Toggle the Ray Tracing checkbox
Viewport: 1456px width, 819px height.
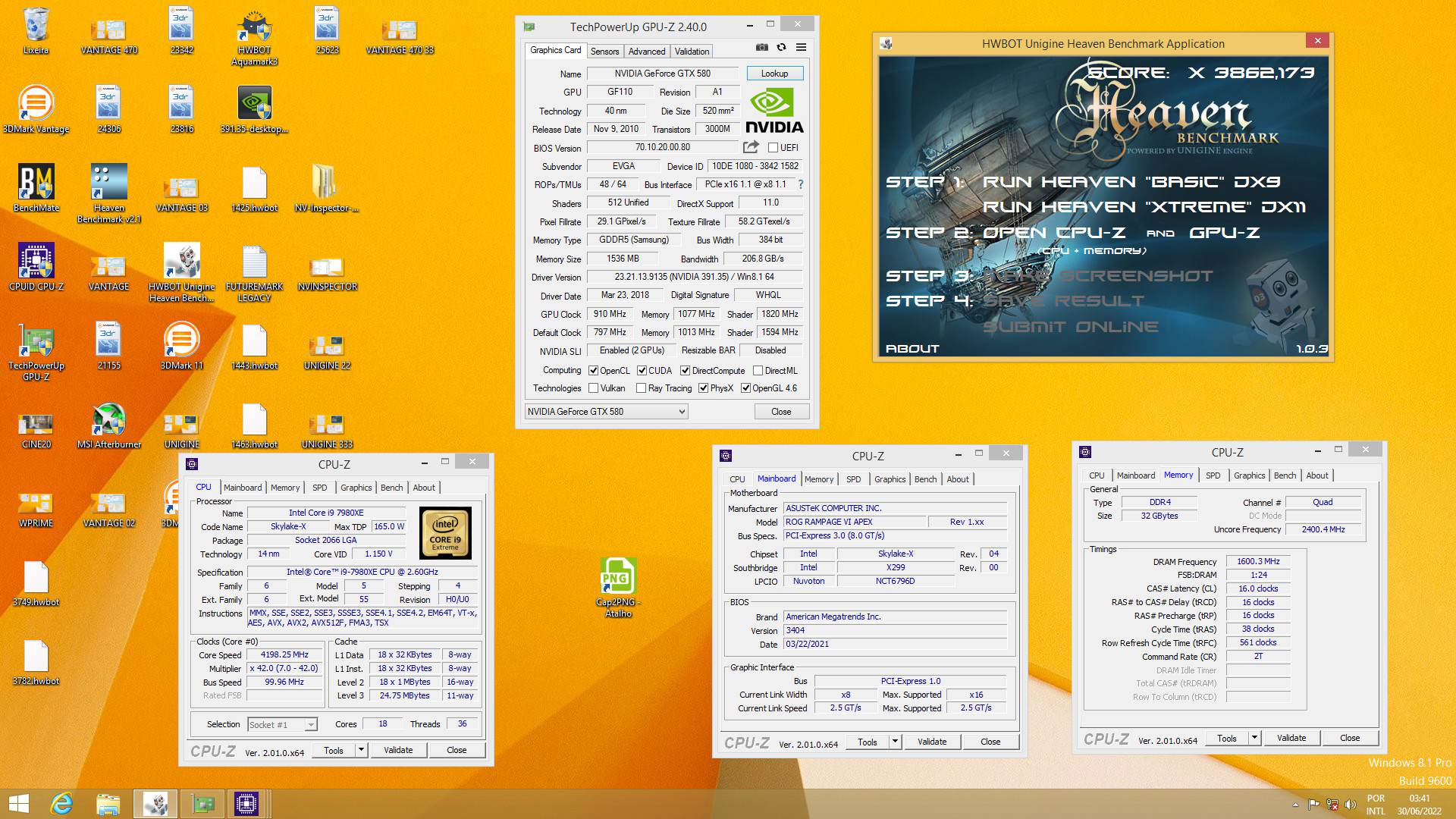pyautogui.click(x=641, y=388)
